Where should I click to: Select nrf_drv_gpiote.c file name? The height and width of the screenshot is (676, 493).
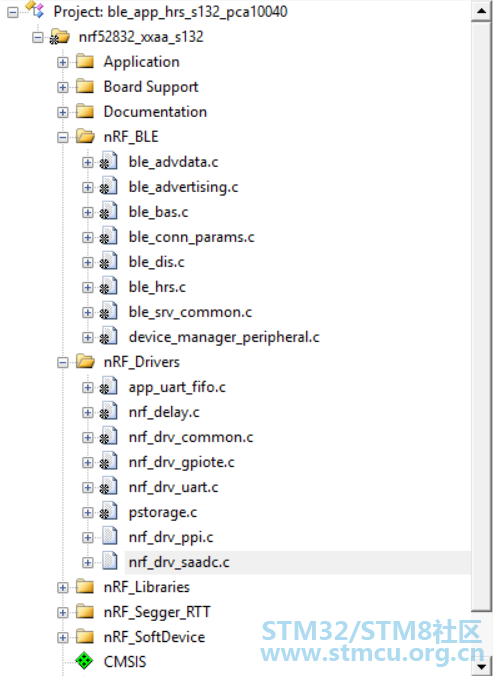coord(181,462)
